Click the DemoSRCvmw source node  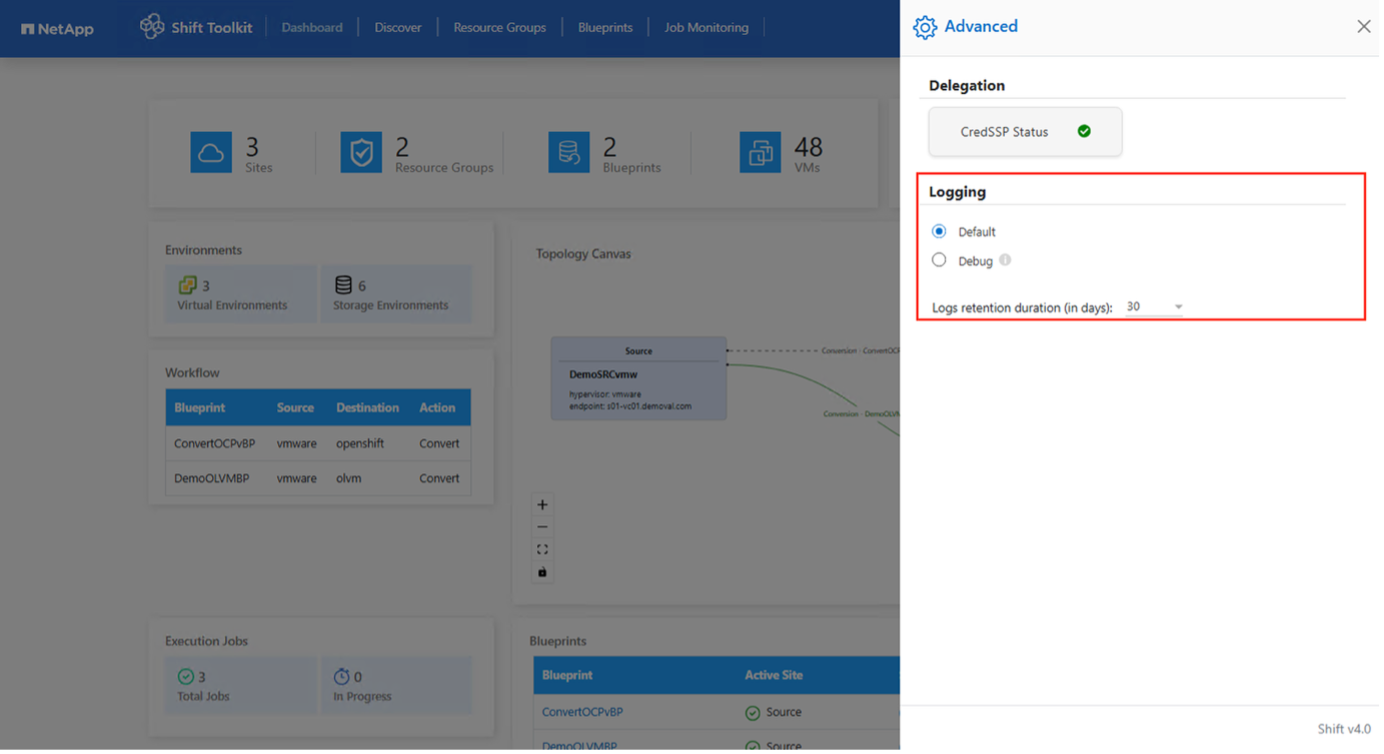(638, 378)
